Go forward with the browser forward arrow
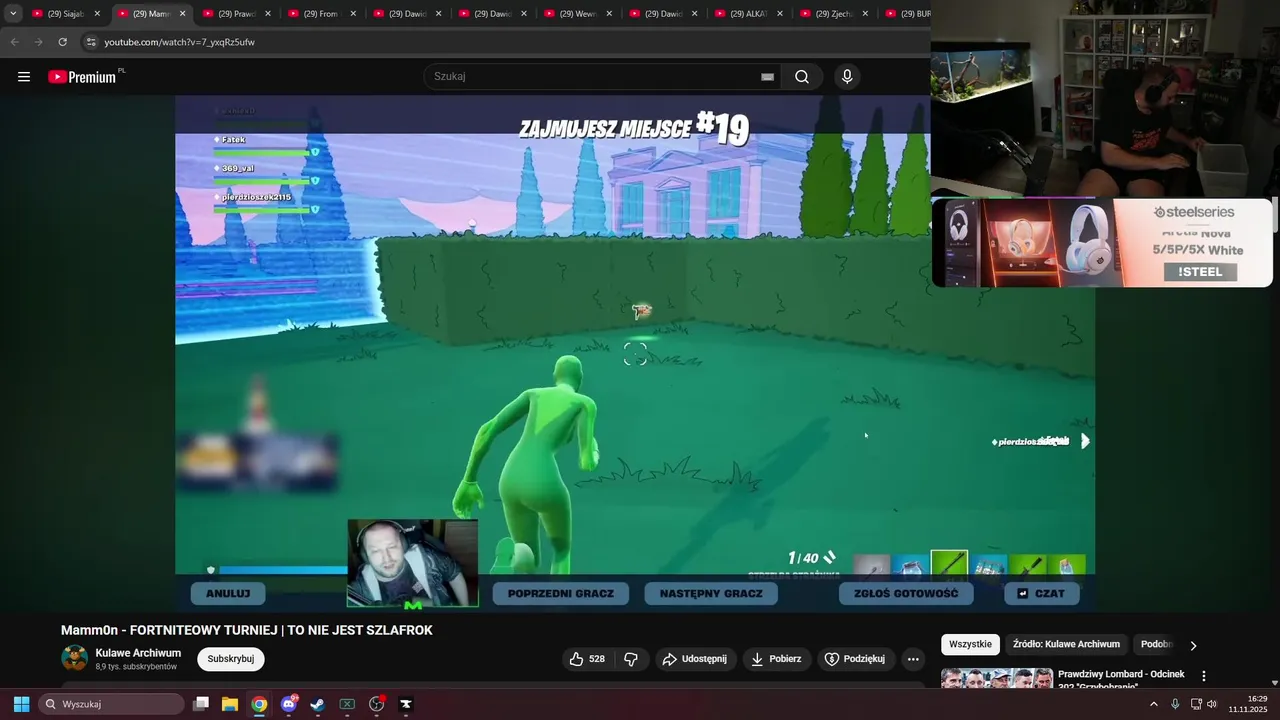The width and height of the screenshot is (1280, 720). (x=38, y=42)
